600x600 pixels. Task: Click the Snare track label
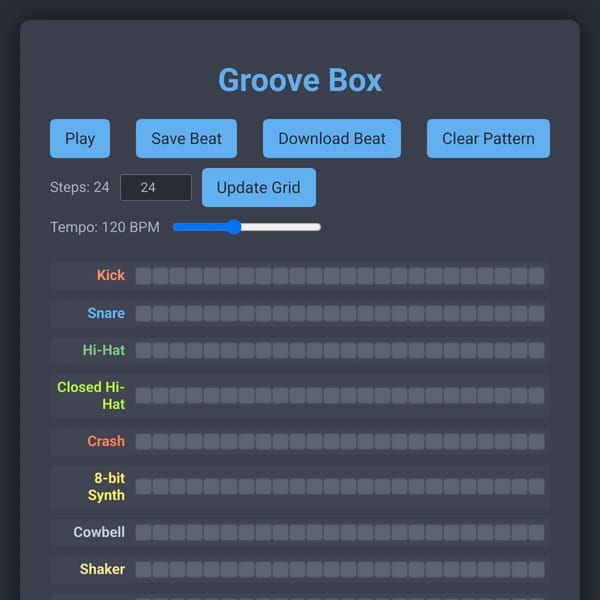(x=106, y=313)
